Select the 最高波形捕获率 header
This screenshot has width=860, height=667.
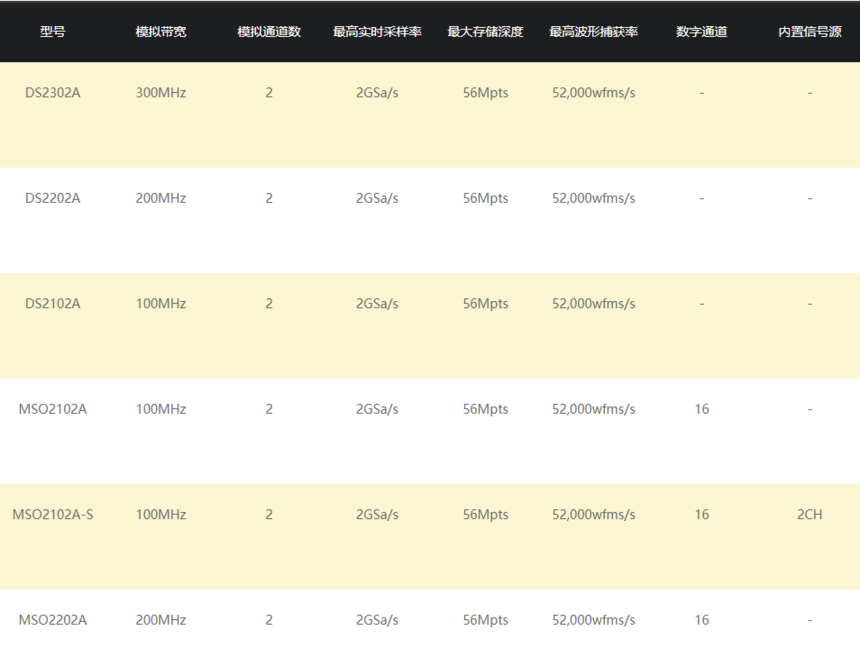(593, 32)
